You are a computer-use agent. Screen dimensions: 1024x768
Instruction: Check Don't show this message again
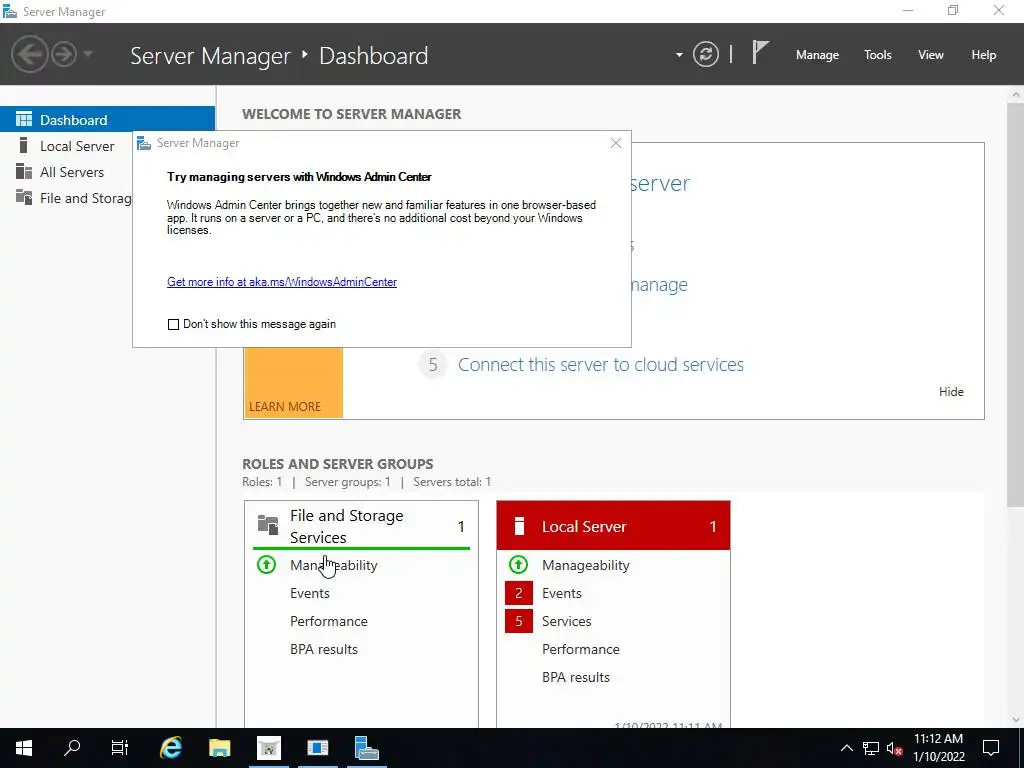coord(173,324)
